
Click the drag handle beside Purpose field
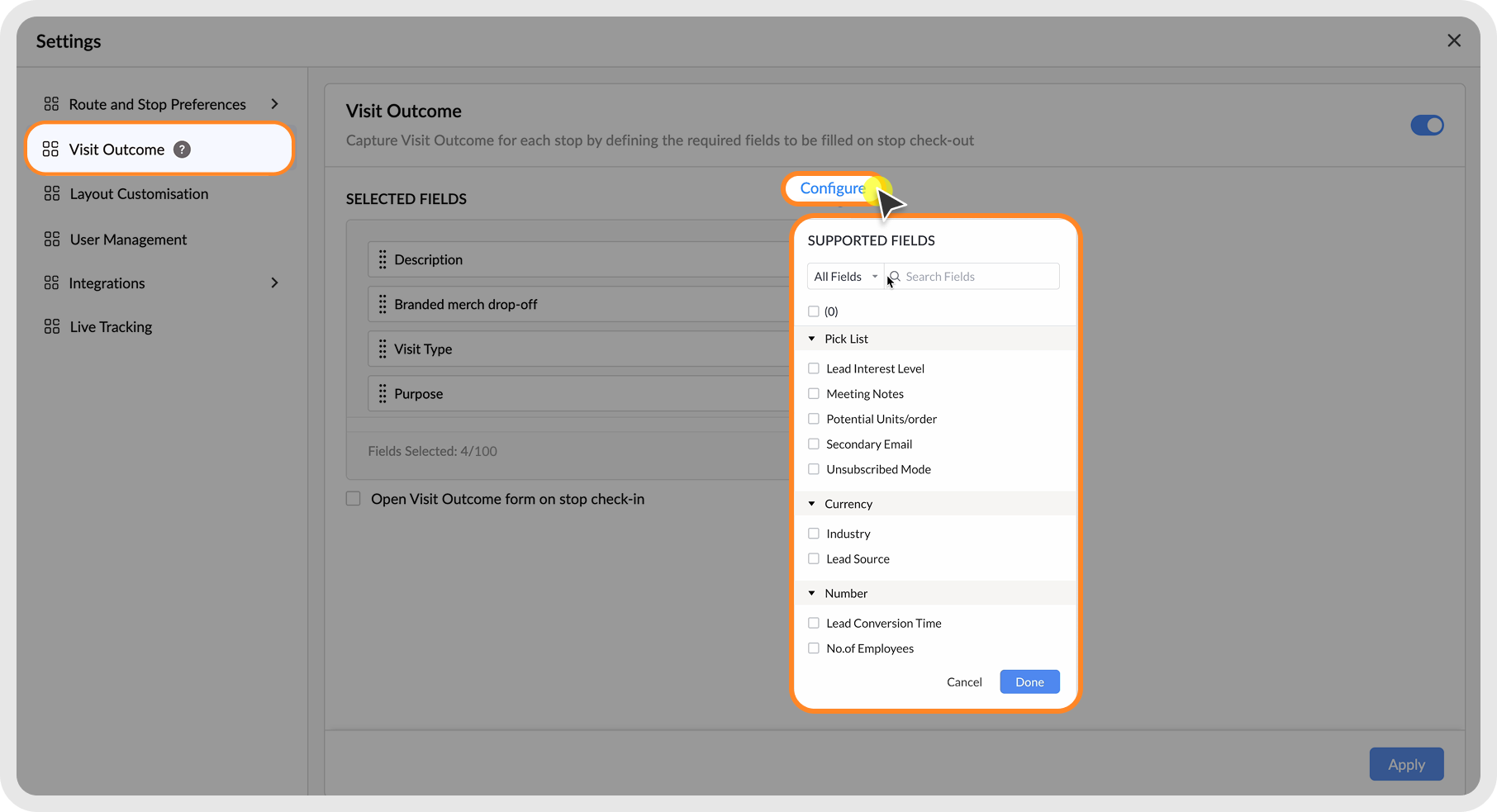[383, 394]
